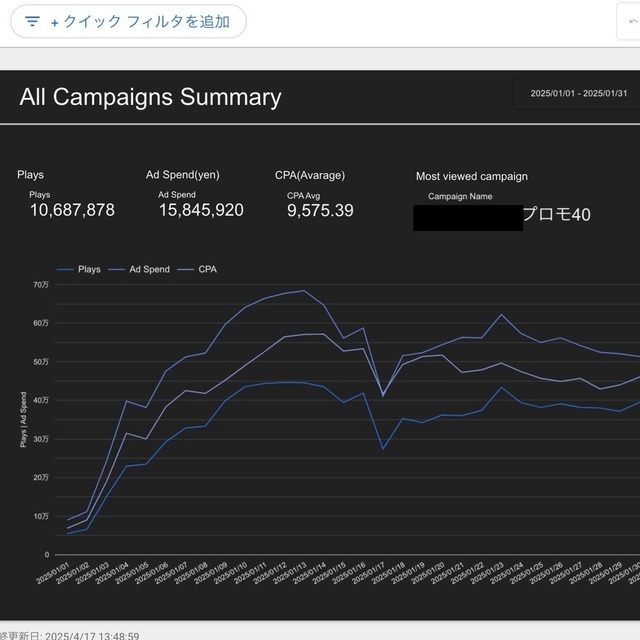Image resolution: width=640 pixels, height=640 pixels.
Task: Toggle the Ad Spend series in legend
Action: [x=149, y=269]
